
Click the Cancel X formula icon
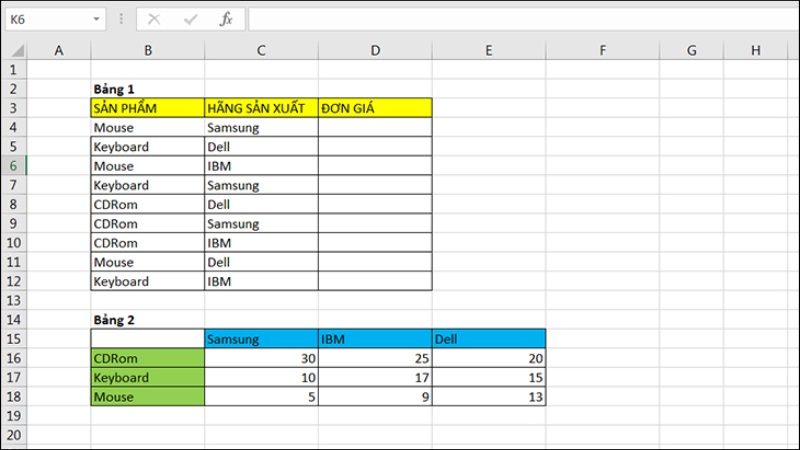(154, 19)
